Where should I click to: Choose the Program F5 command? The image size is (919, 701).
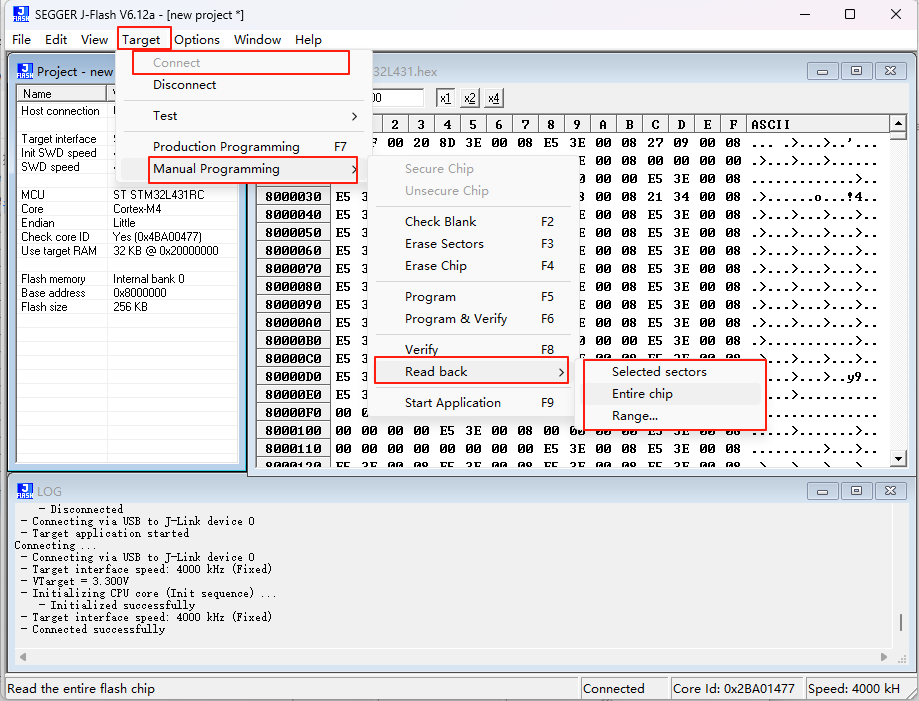point(472,297)
